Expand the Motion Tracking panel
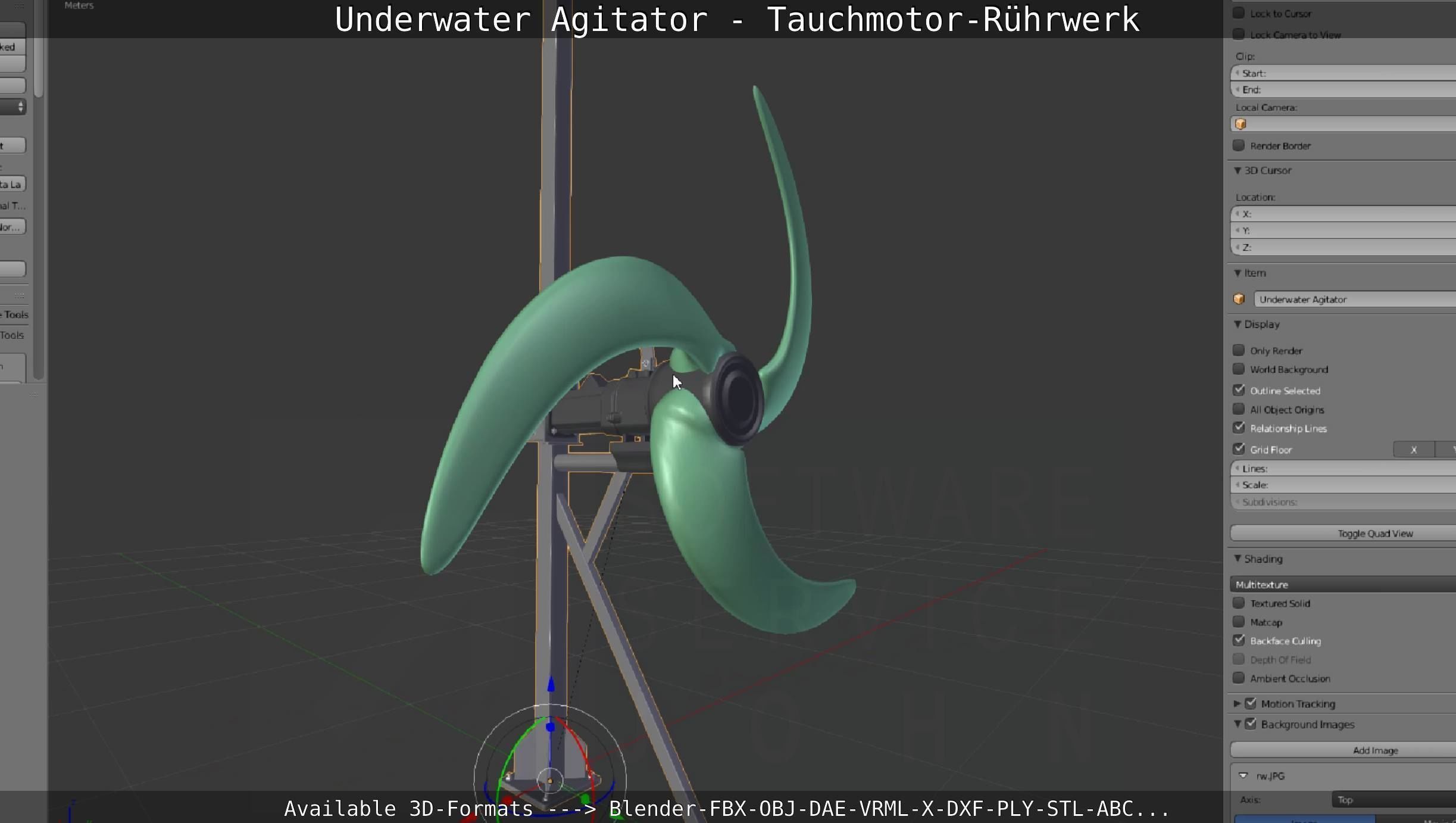The image size is (1456, 823). pos(1238,703)
